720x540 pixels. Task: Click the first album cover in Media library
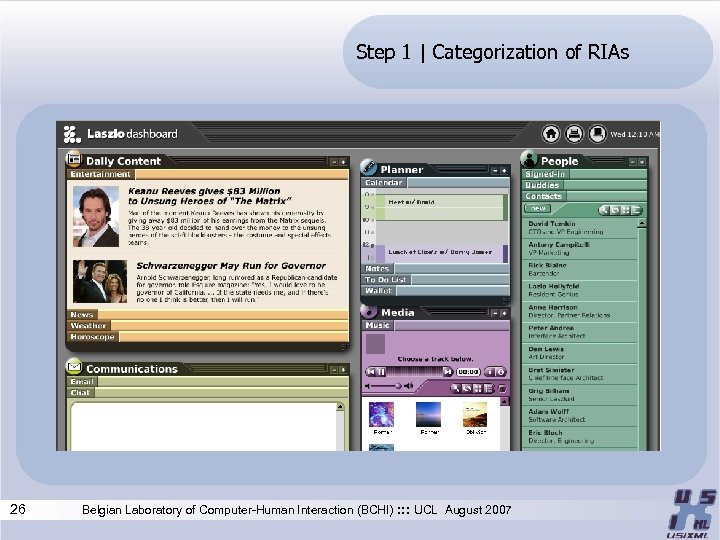(381, 415)
